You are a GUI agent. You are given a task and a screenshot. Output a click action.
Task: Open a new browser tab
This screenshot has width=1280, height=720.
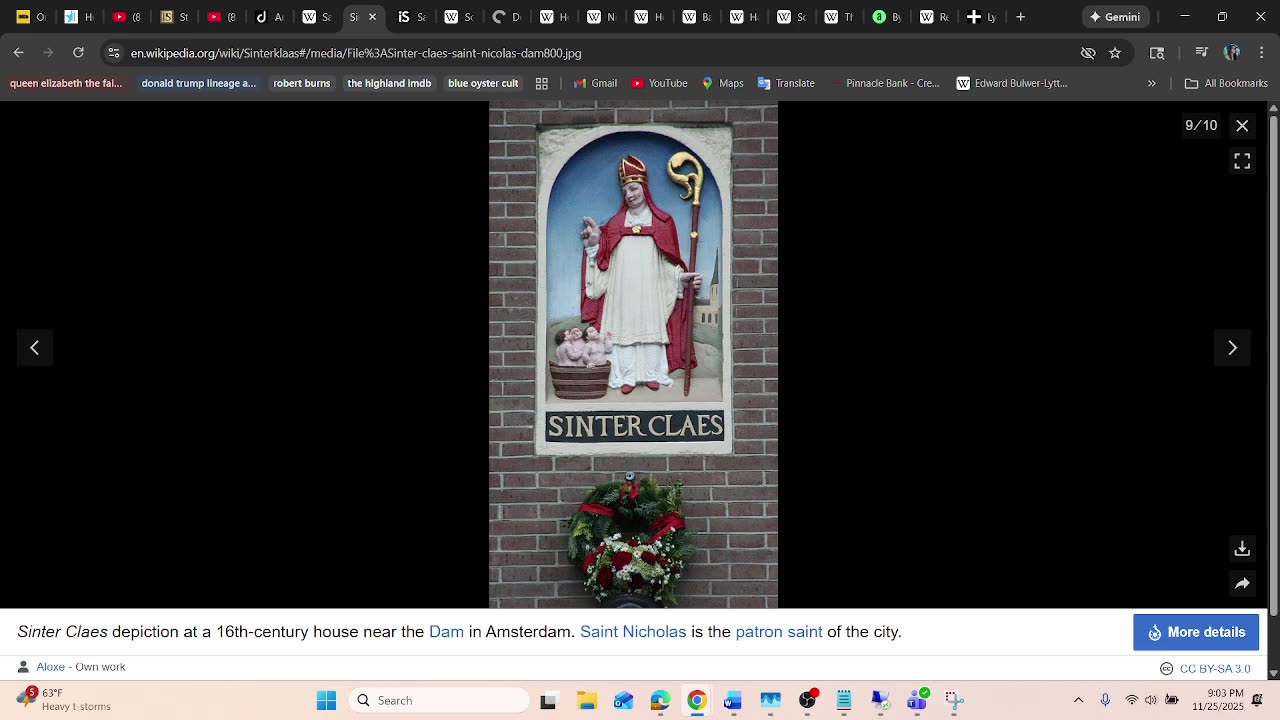(x=1021, y=17)
